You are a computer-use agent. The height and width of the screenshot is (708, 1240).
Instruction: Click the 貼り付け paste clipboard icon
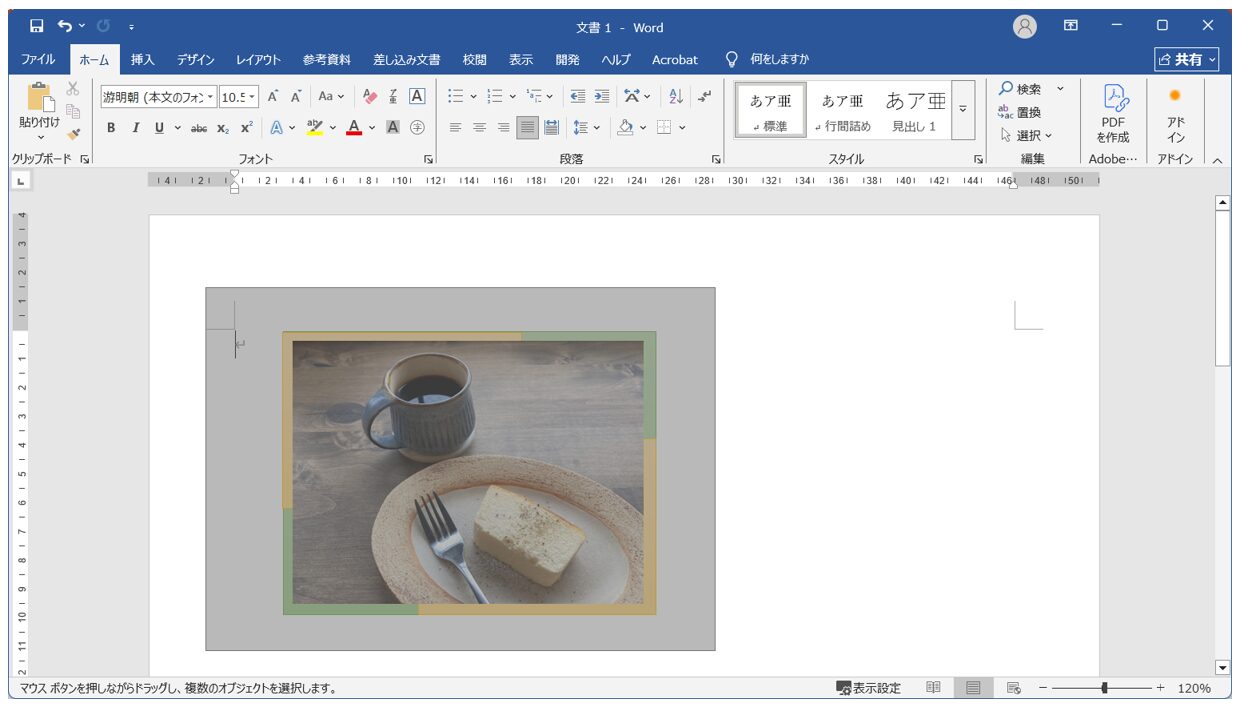[40, 98]
